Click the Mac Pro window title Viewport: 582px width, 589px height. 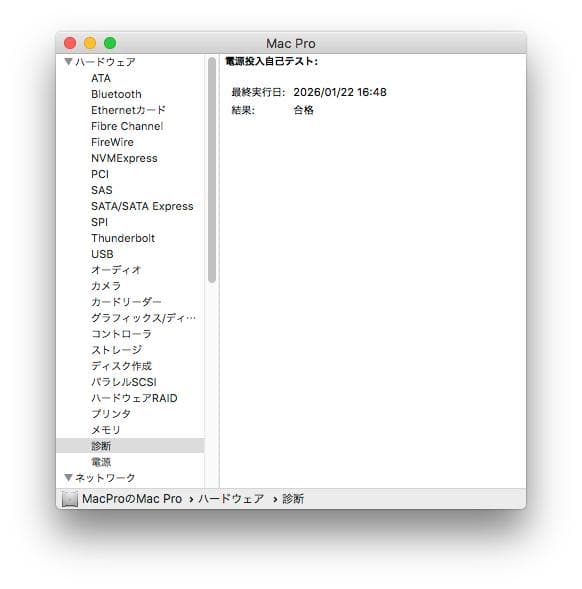click(291, 44)
